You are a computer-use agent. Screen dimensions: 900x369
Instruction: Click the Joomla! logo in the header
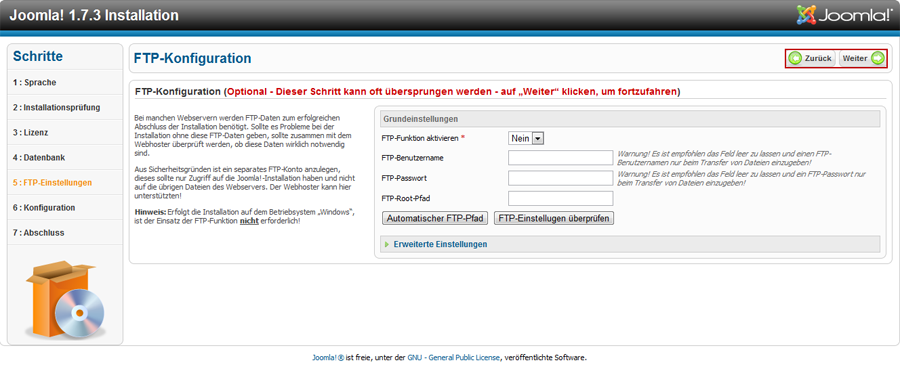[x=845, y=15]
